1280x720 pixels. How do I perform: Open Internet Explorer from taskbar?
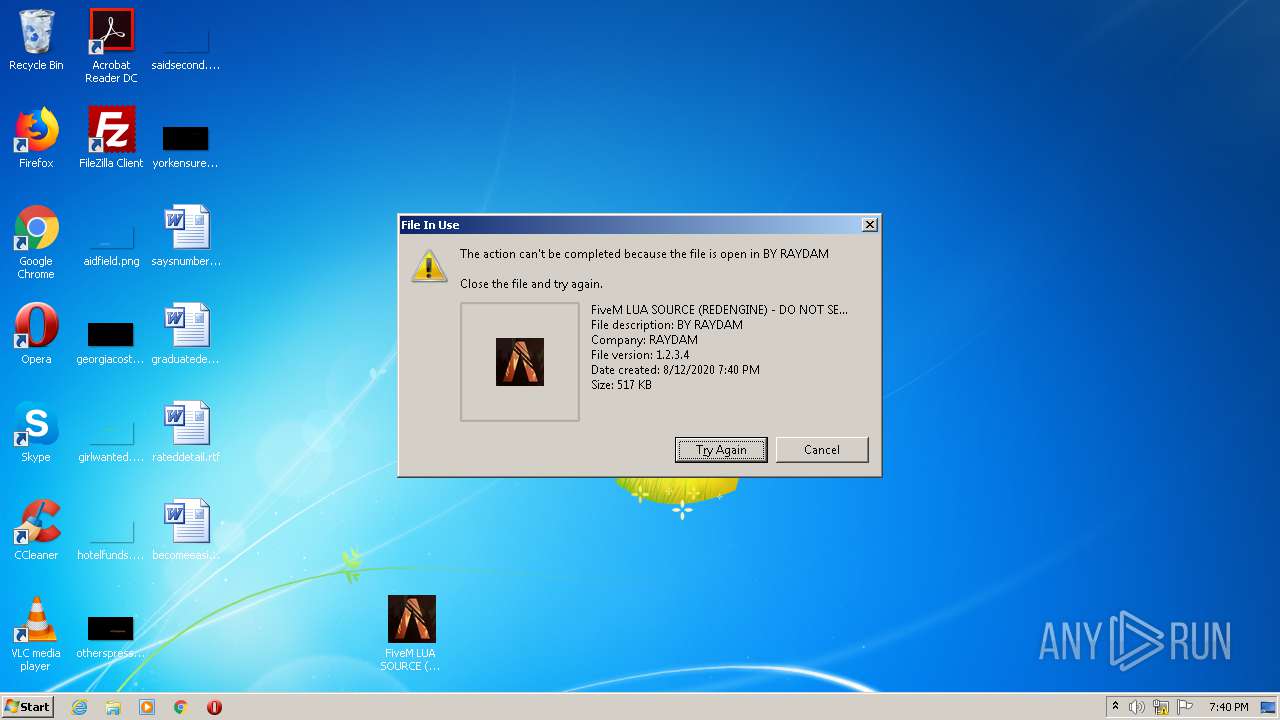click(x=79, y=707)
